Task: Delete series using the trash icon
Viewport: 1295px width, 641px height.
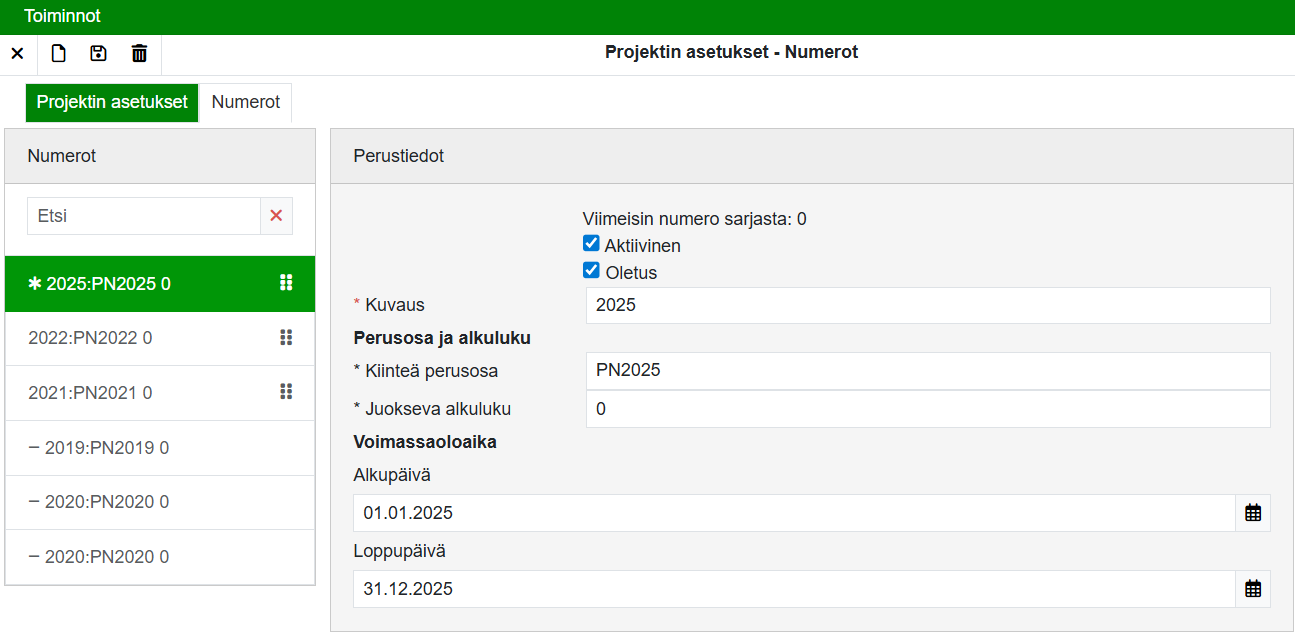Action: pyautogui.click(x=140, y=54)
